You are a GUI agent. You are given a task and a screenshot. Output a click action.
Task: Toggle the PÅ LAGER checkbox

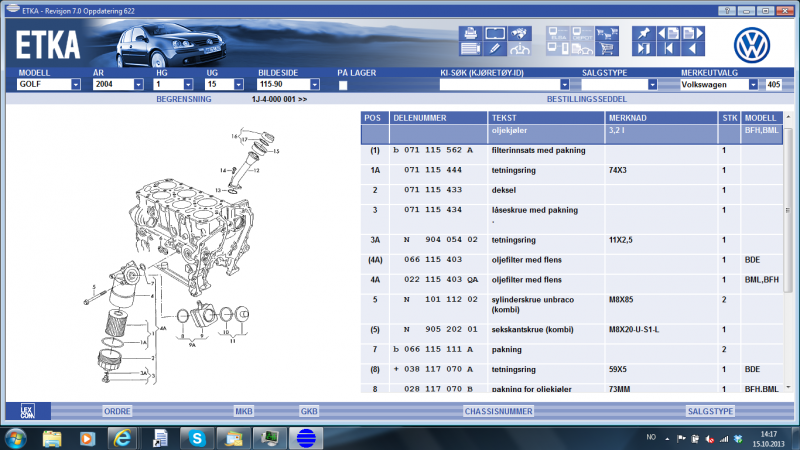click(x=343, y=86)
